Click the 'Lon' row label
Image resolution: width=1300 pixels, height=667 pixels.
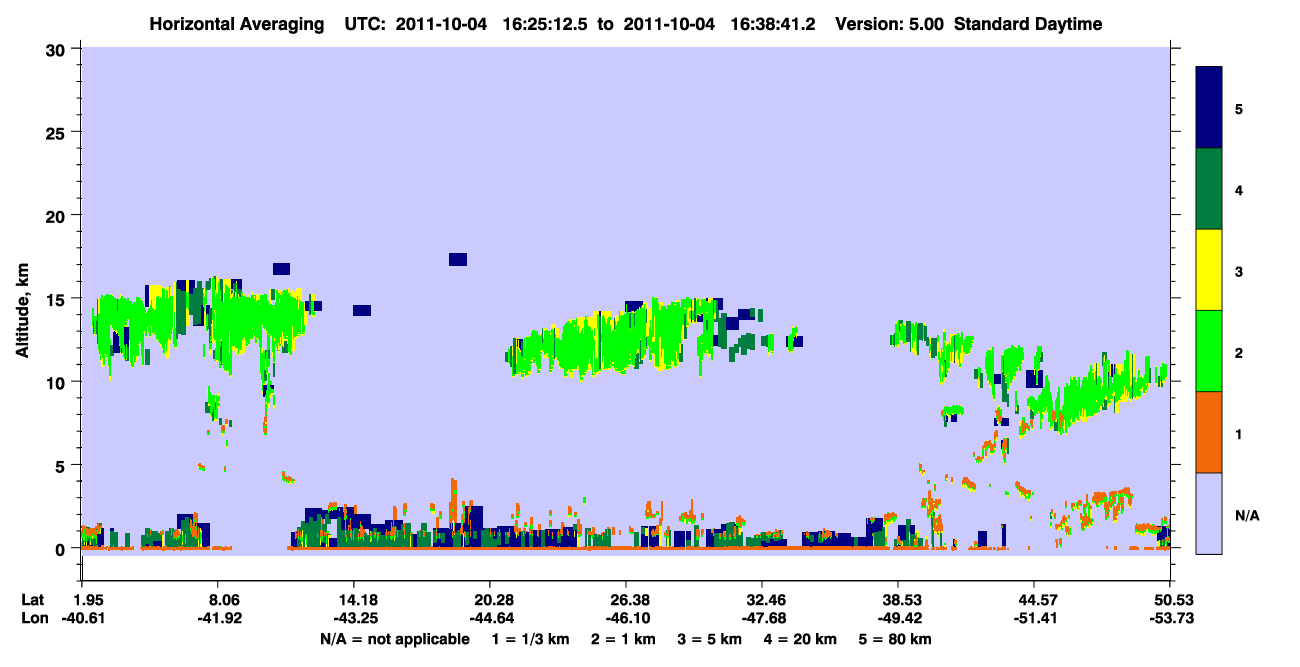33,618
